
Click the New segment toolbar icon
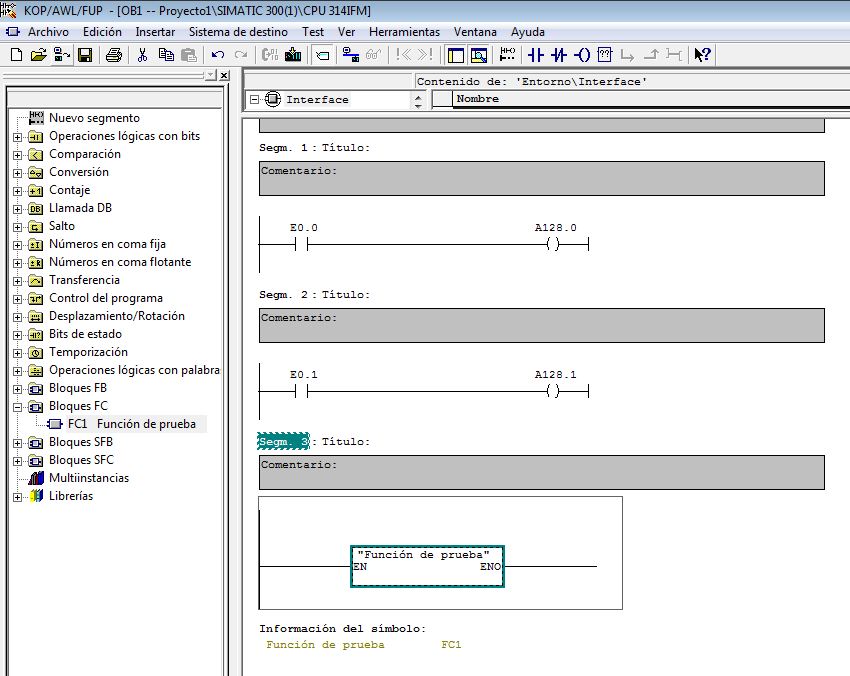coord(507,55)
